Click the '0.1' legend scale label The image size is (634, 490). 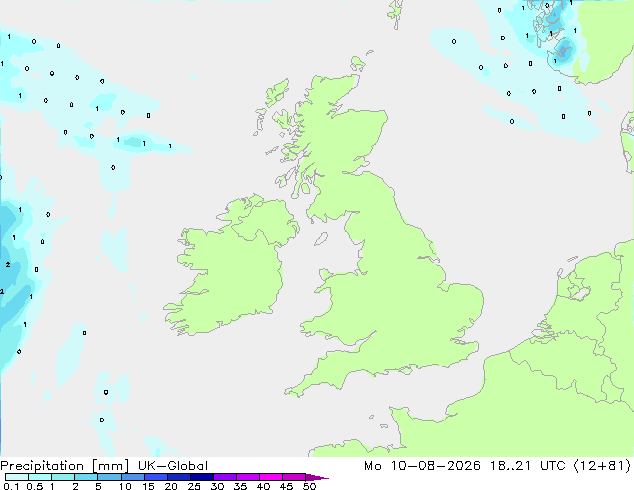coord(11,486)
